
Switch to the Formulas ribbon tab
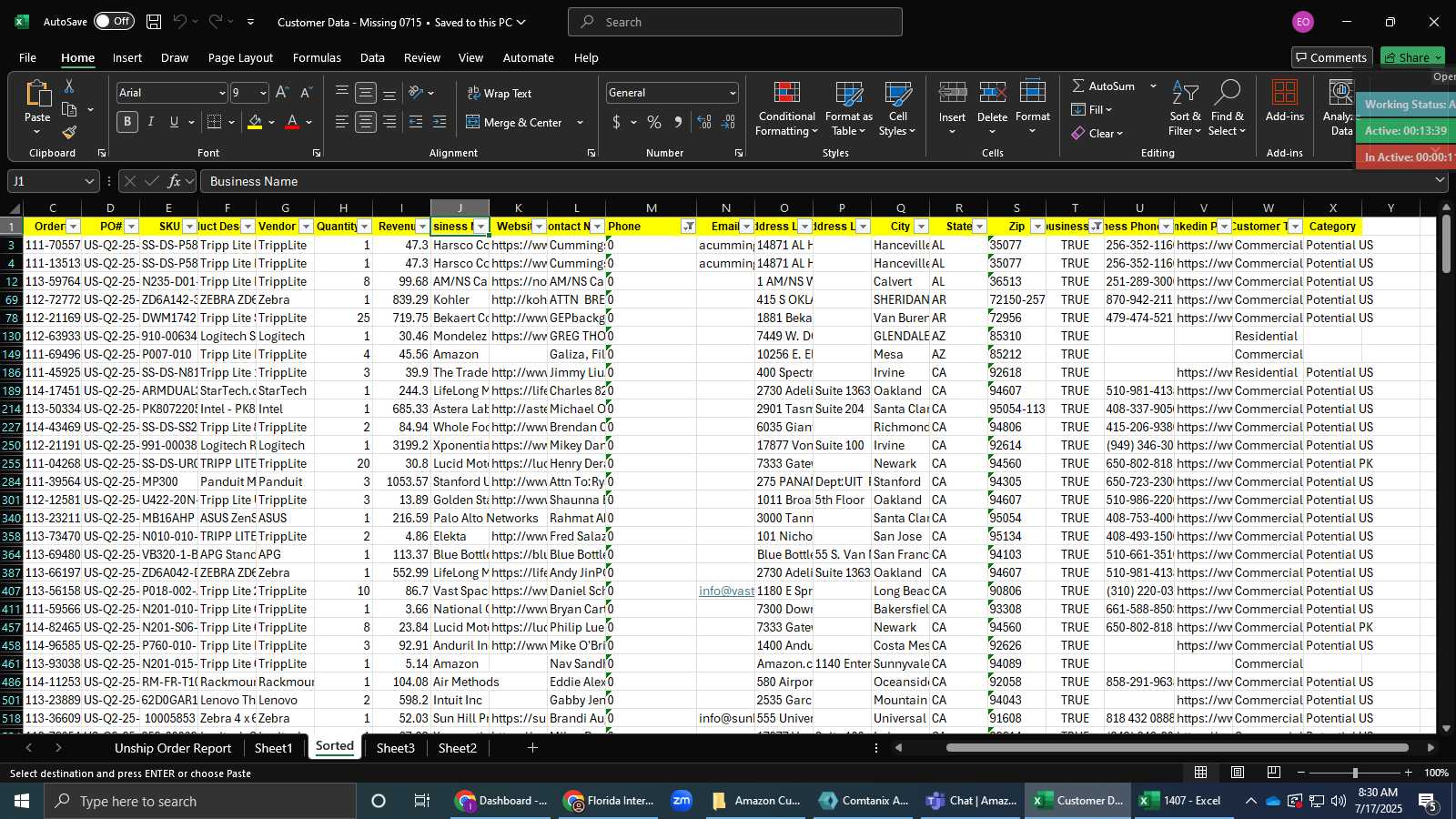tap(317, 57)
